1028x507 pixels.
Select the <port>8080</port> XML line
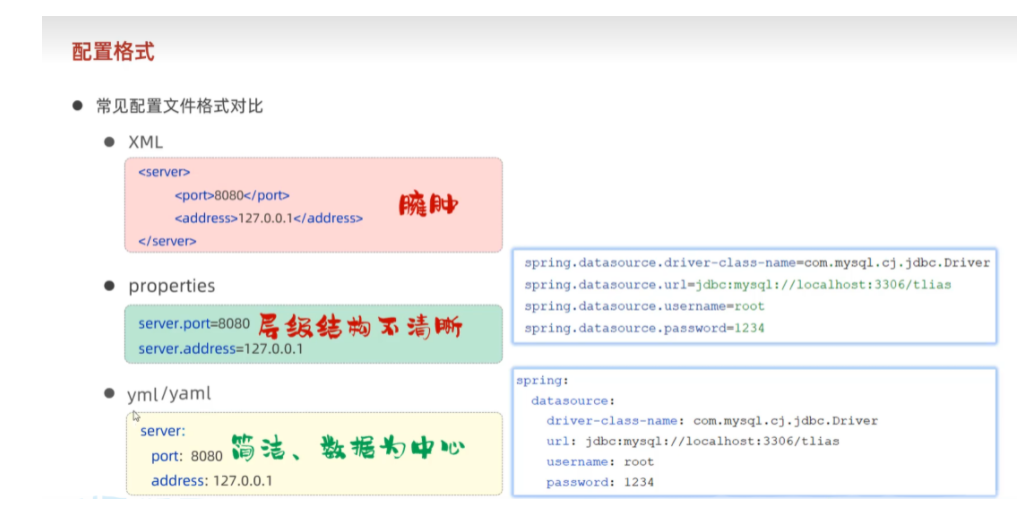[x=232, y=195]
